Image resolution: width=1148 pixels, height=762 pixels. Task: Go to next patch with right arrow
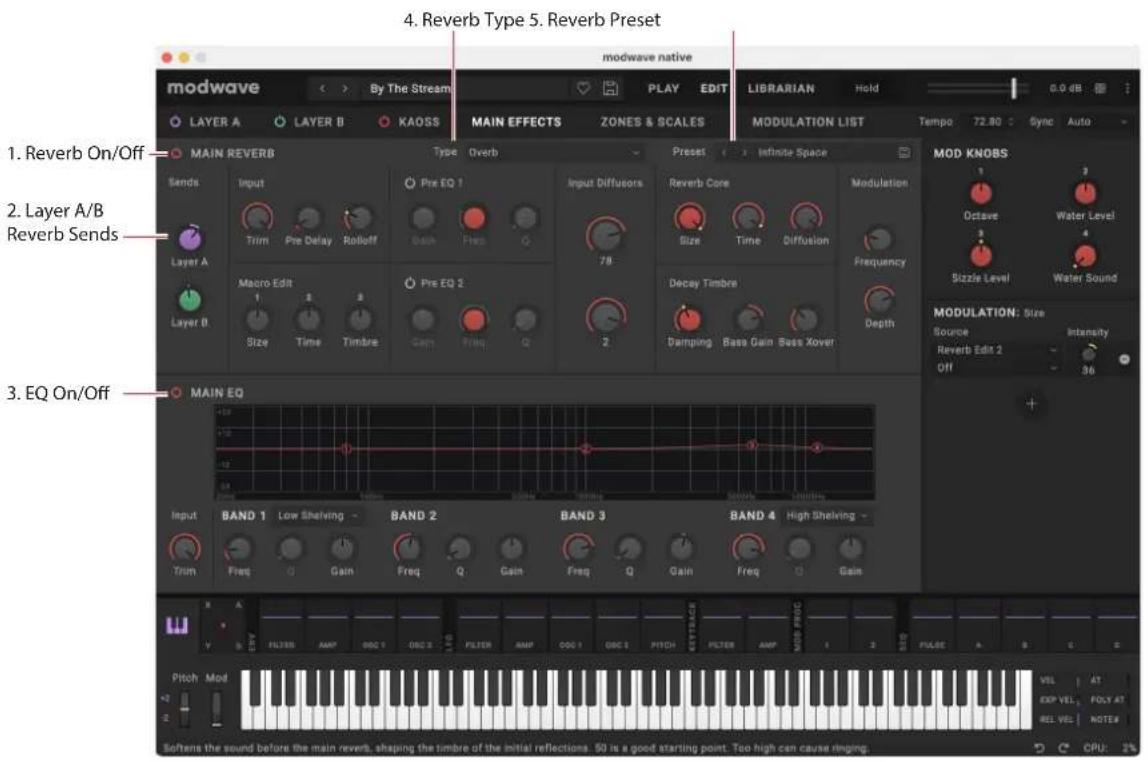[345, 89]
